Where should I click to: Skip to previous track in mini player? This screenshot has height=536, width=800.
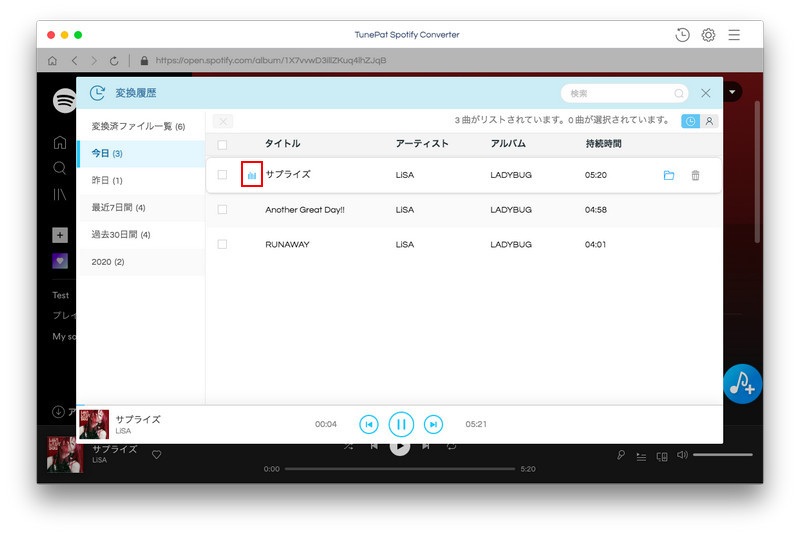[x=369, y=424]
